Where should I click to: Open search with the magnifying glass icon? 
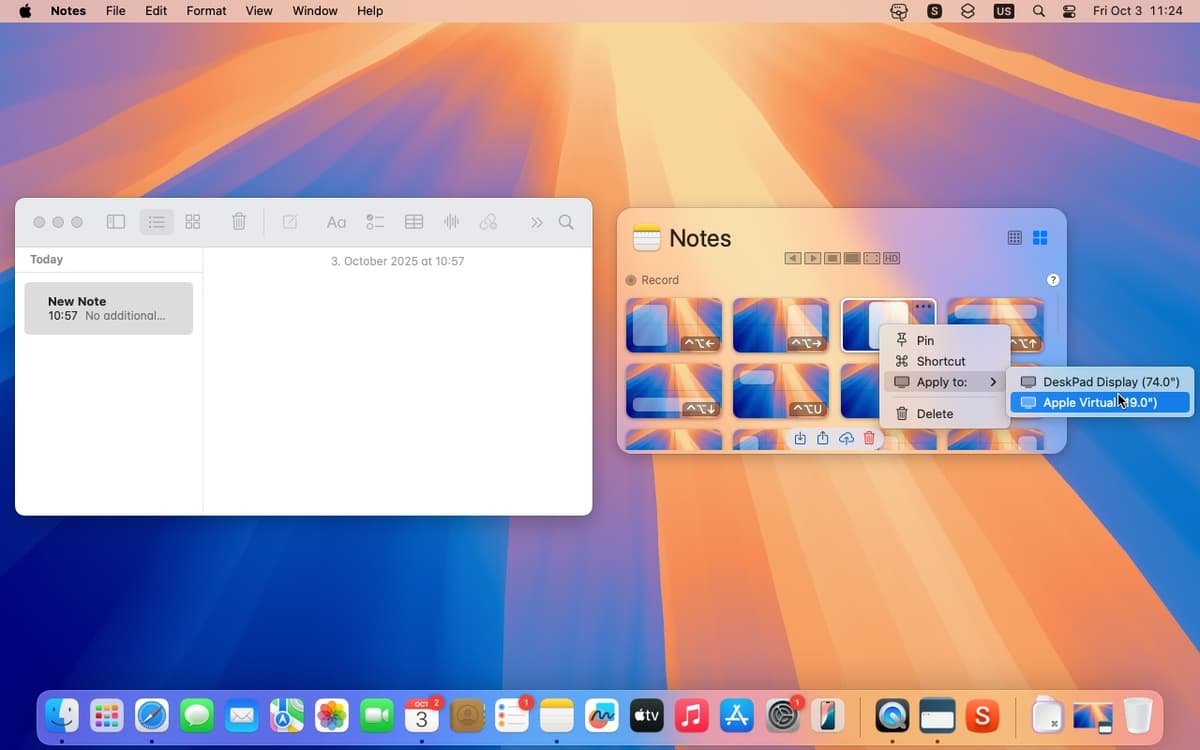pos(566,222)
